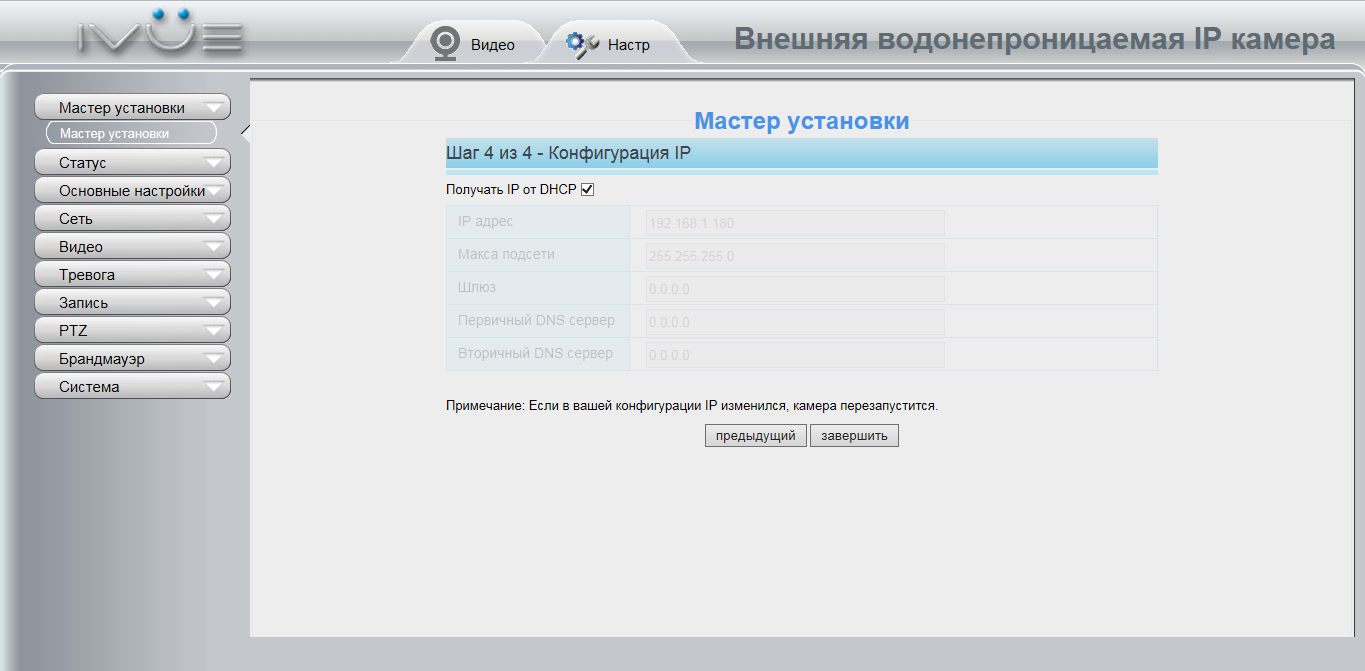1365x671 pixels.
Task: Open the Система sidebar section
Action: click(x=132, y=386)
